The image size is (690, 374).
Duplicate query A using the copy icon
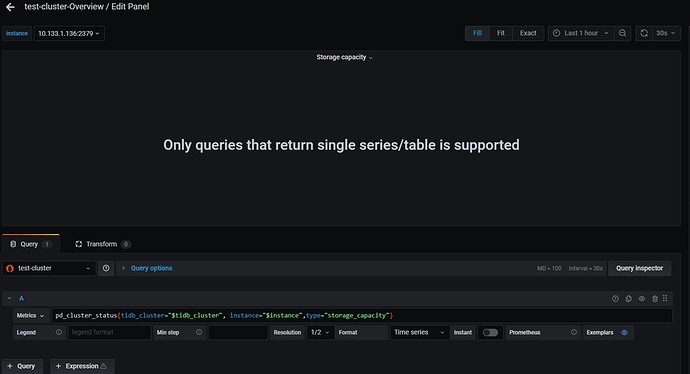click(x=628, y=299)
